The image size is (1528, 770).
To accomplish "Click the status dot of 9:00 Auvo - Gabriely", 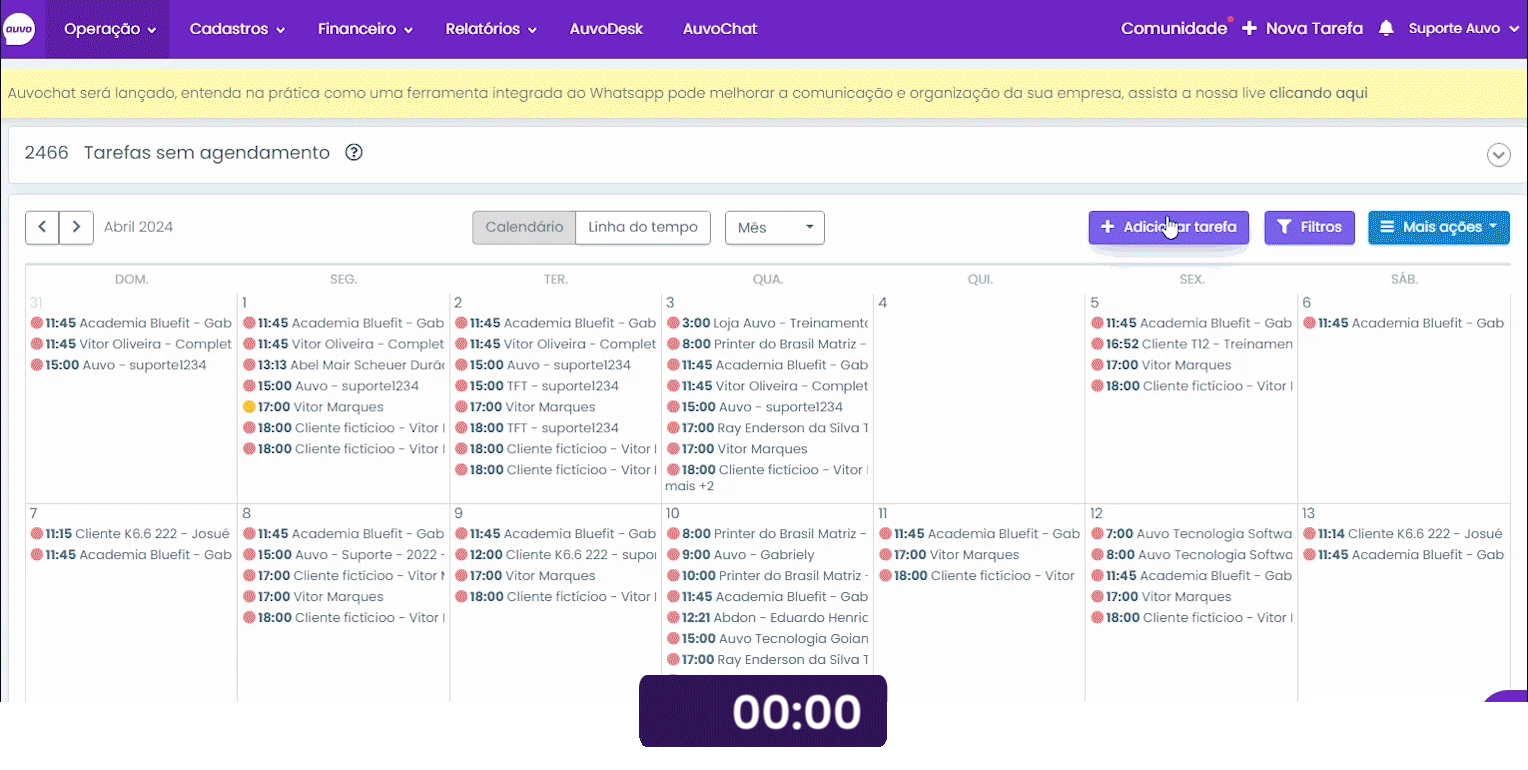I will pos(673,554).
